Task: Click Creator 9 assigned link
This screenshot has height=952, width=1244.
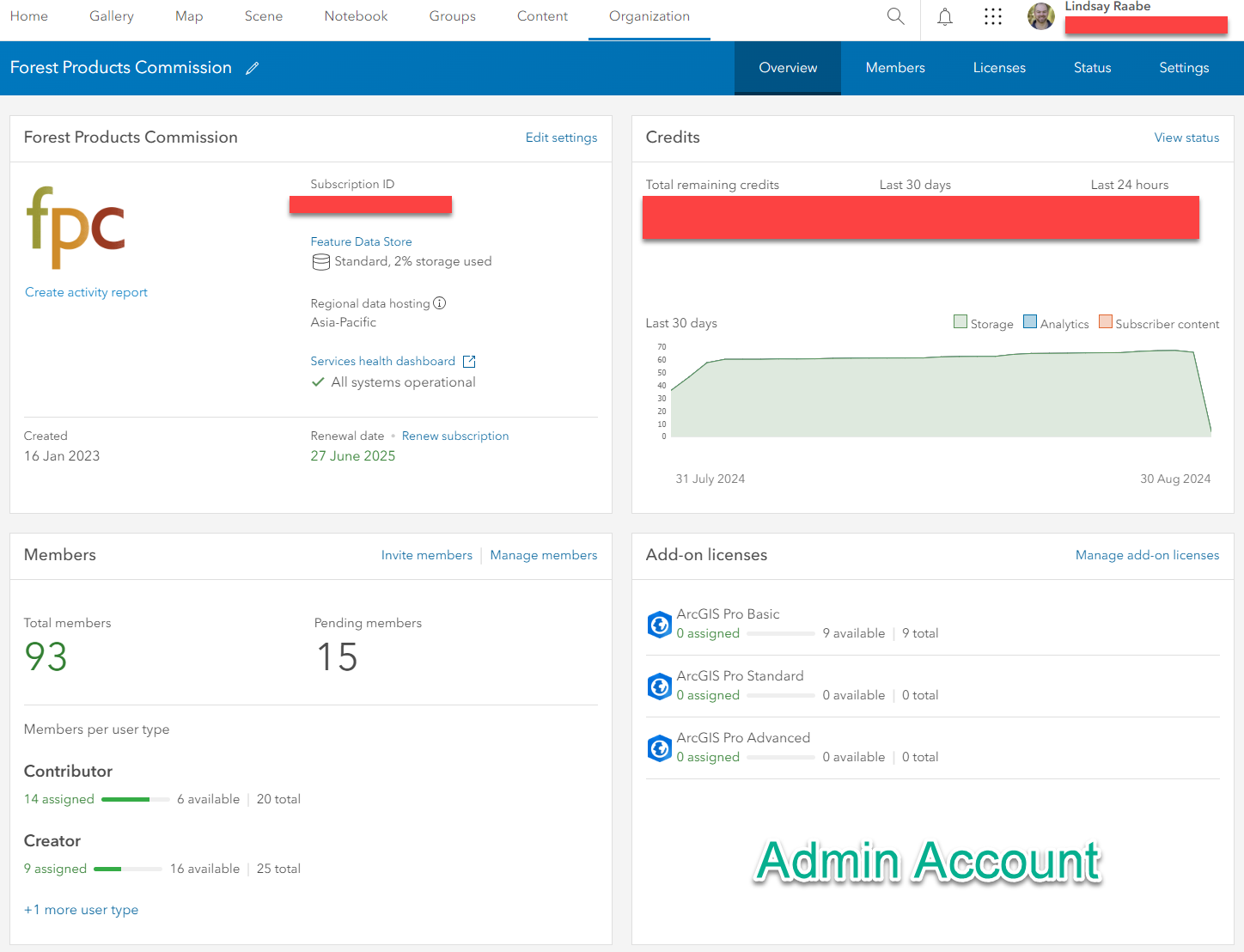Action: [x=56, y=869]
